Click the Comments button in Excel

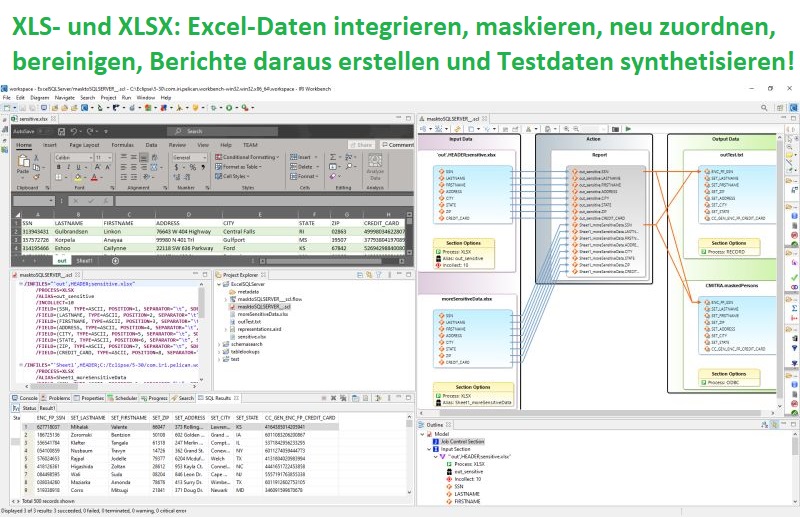[x=397, y=144]
